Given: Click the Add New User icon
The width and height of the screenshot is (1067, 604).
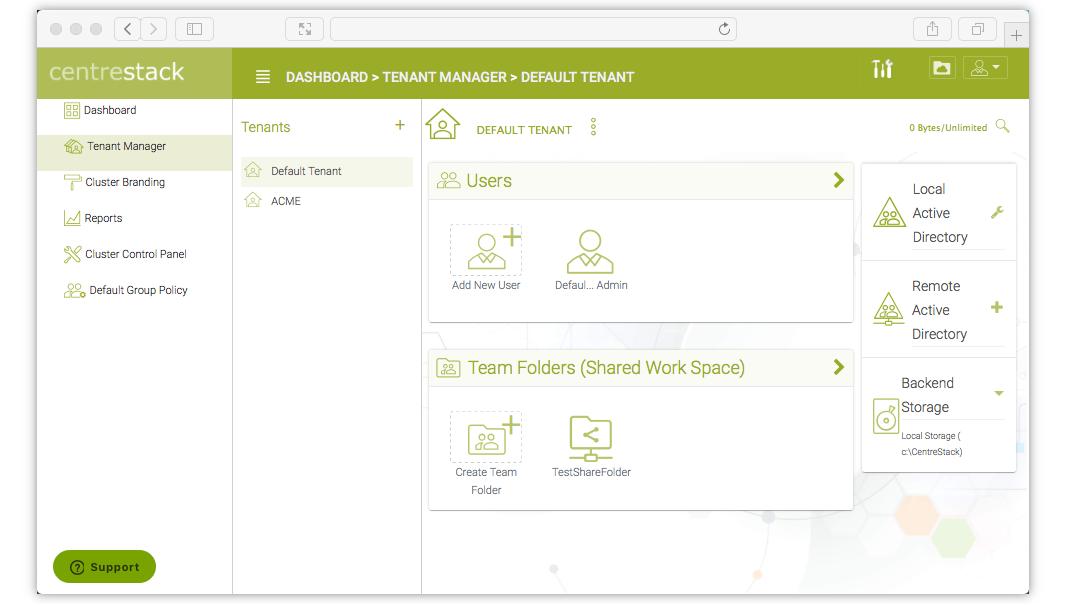Looking at the screenshot, I should 486,251.
